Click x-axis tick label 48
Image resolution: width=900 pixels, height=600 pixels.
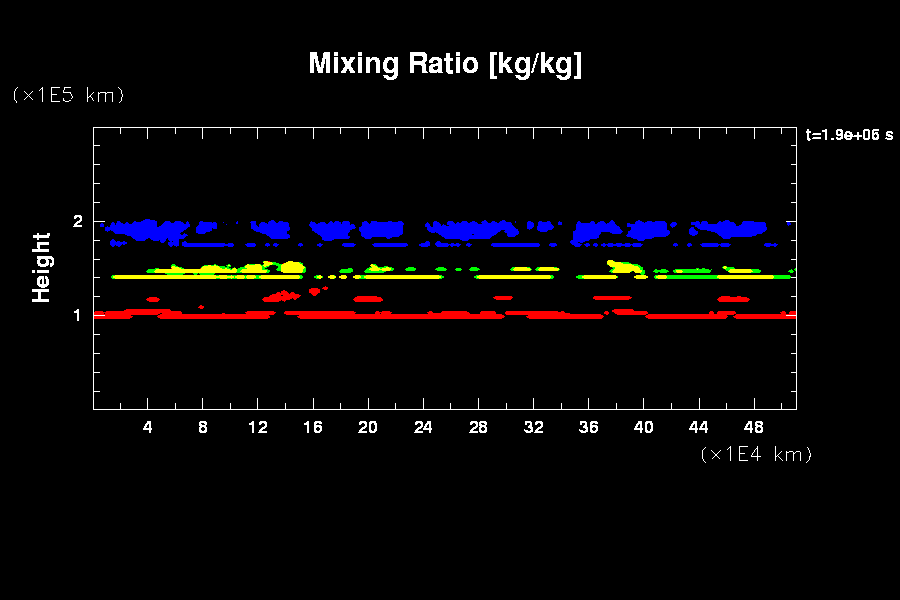[x=753, y=427]
